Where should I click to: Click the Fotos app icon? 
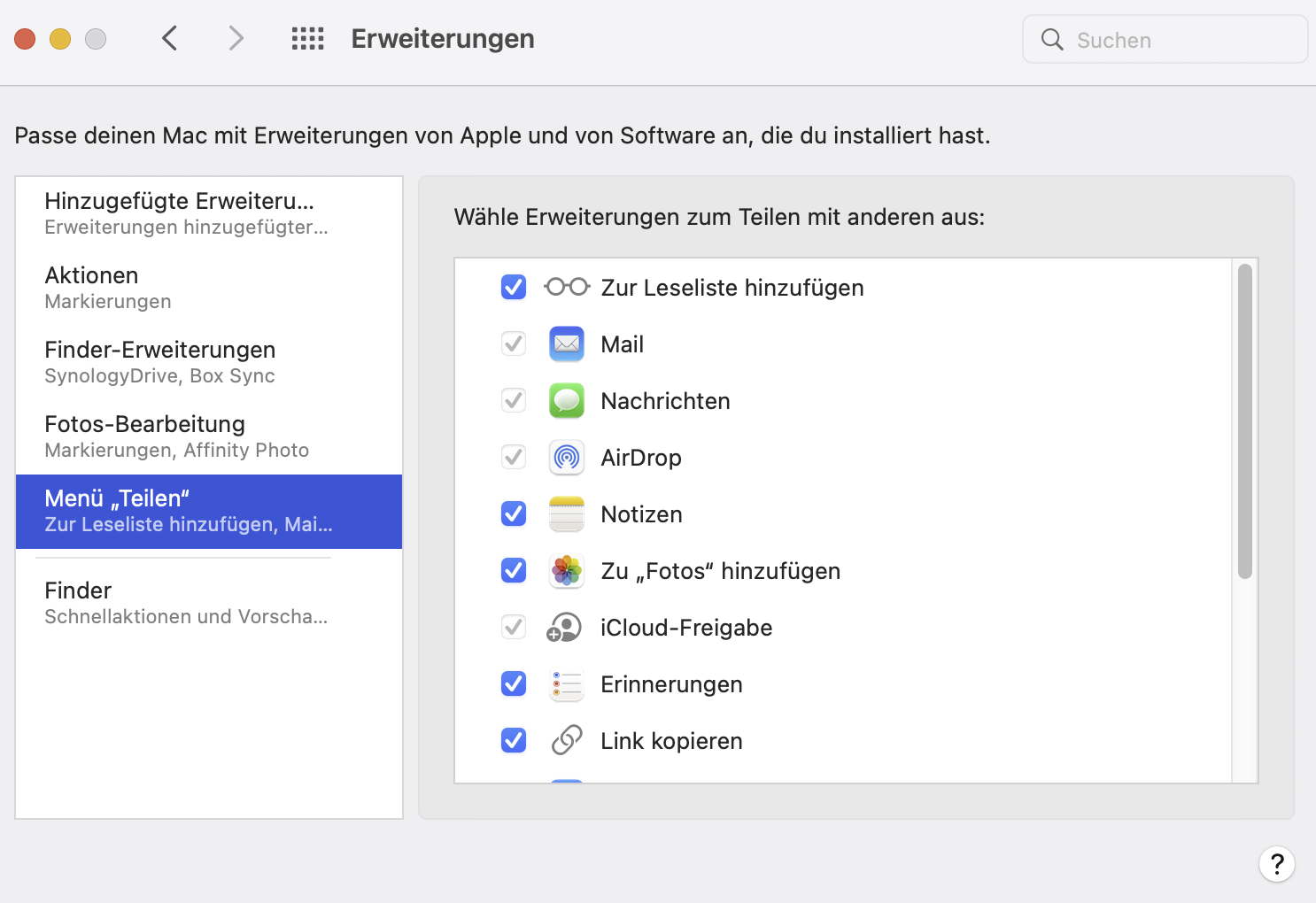[567, 571]
